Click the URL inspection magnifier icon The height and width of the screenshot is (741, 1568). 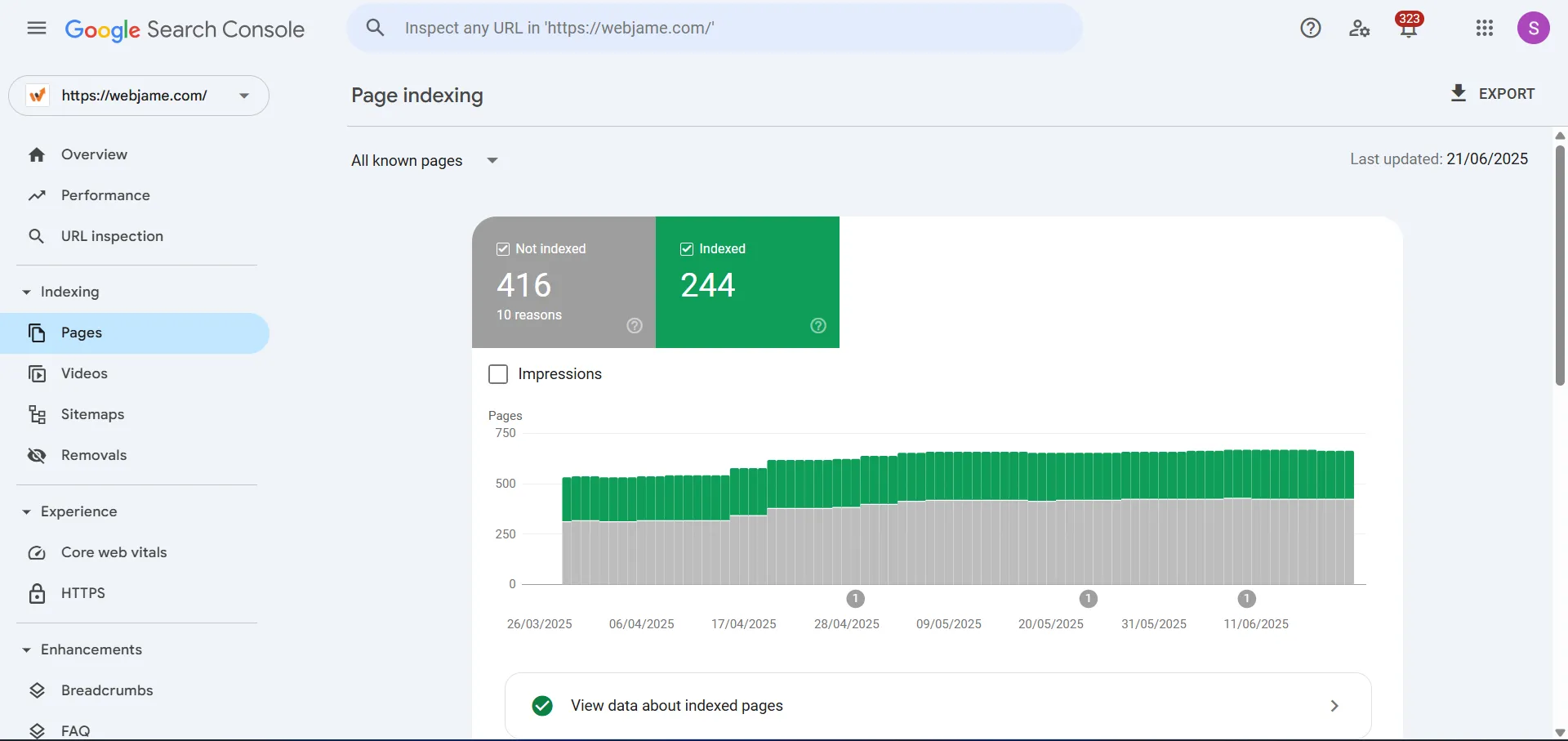[36, 236]
